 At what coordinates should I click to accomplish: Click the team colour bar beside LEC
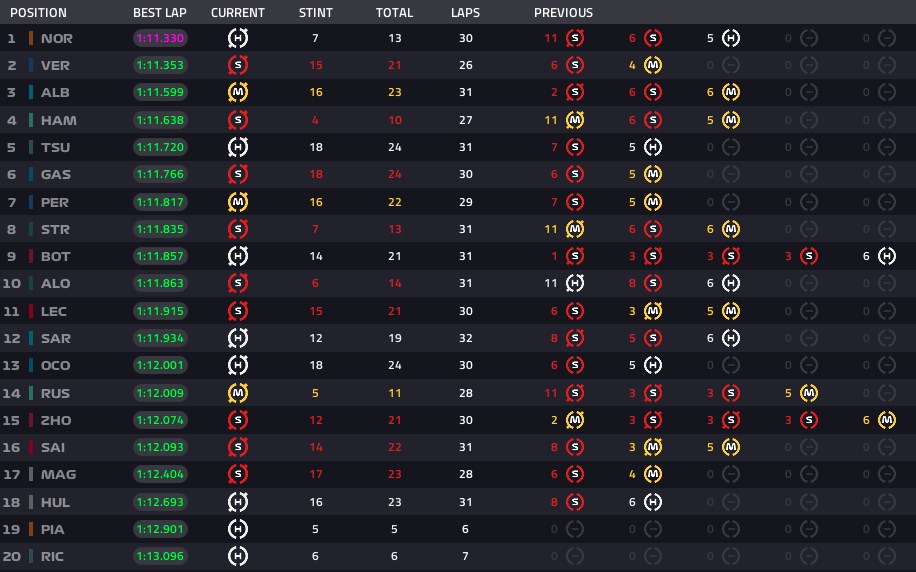pyautogui.click(x=31, y=311)
